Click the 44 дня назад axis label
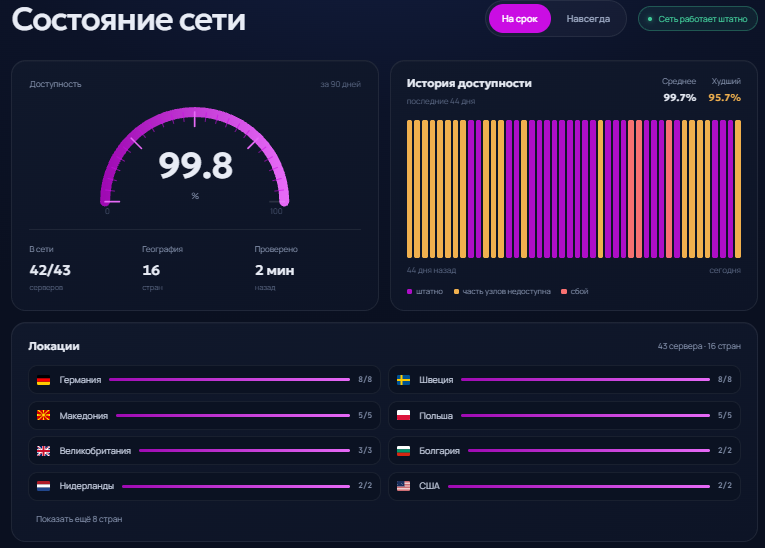The height and width of the screenshot is (548, 765). 431,270
